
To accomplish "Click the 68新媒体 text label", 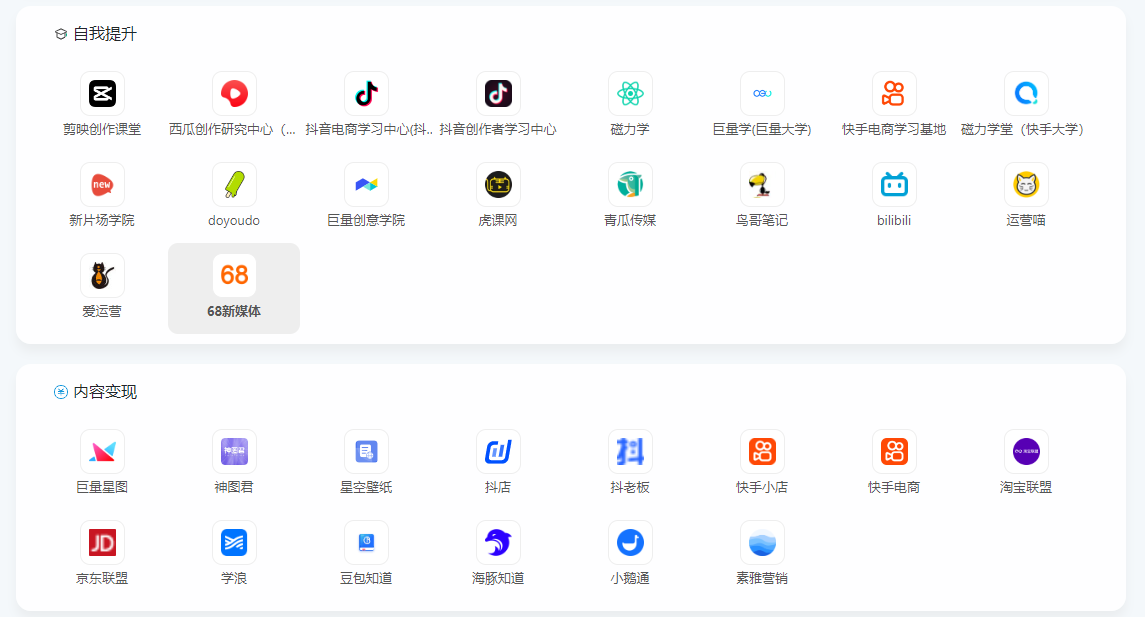I will click(x=234, y=311).
